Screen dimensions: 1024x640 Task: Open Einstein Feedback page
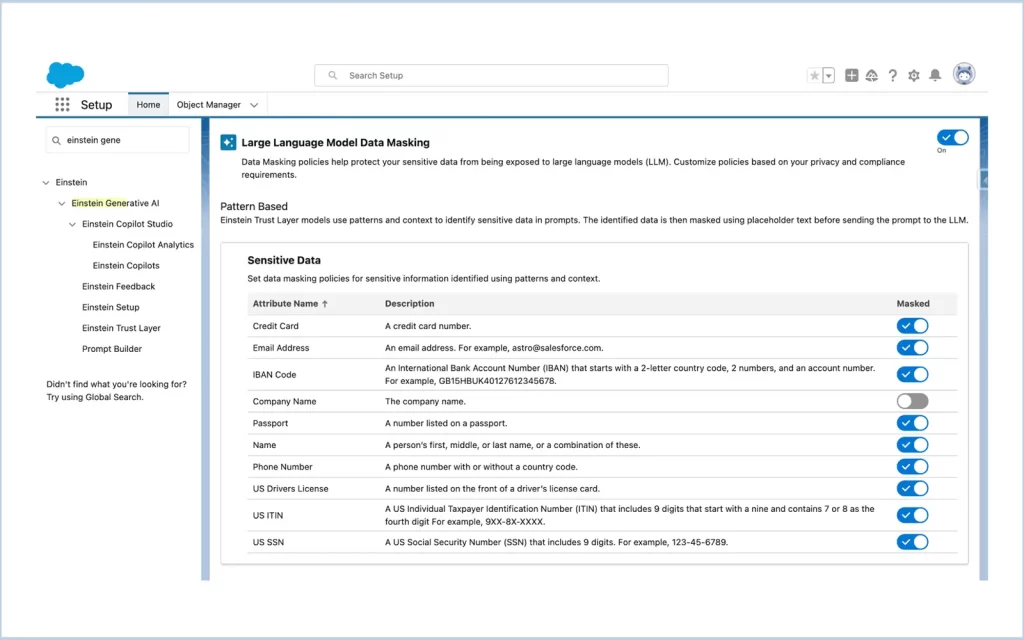pos(118,287)
